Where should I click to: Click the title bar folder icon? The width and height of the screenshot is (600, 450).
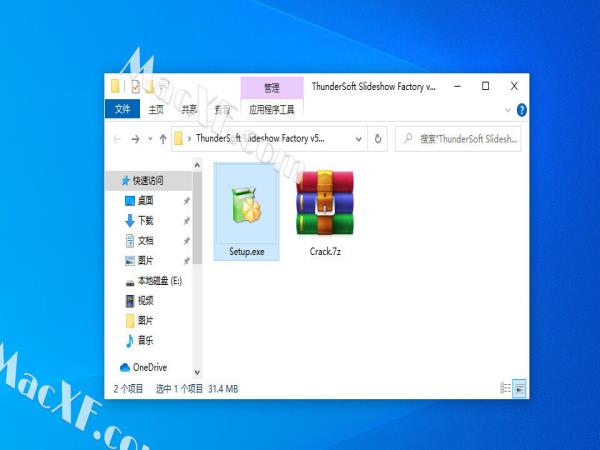click(x=116, y=86)
